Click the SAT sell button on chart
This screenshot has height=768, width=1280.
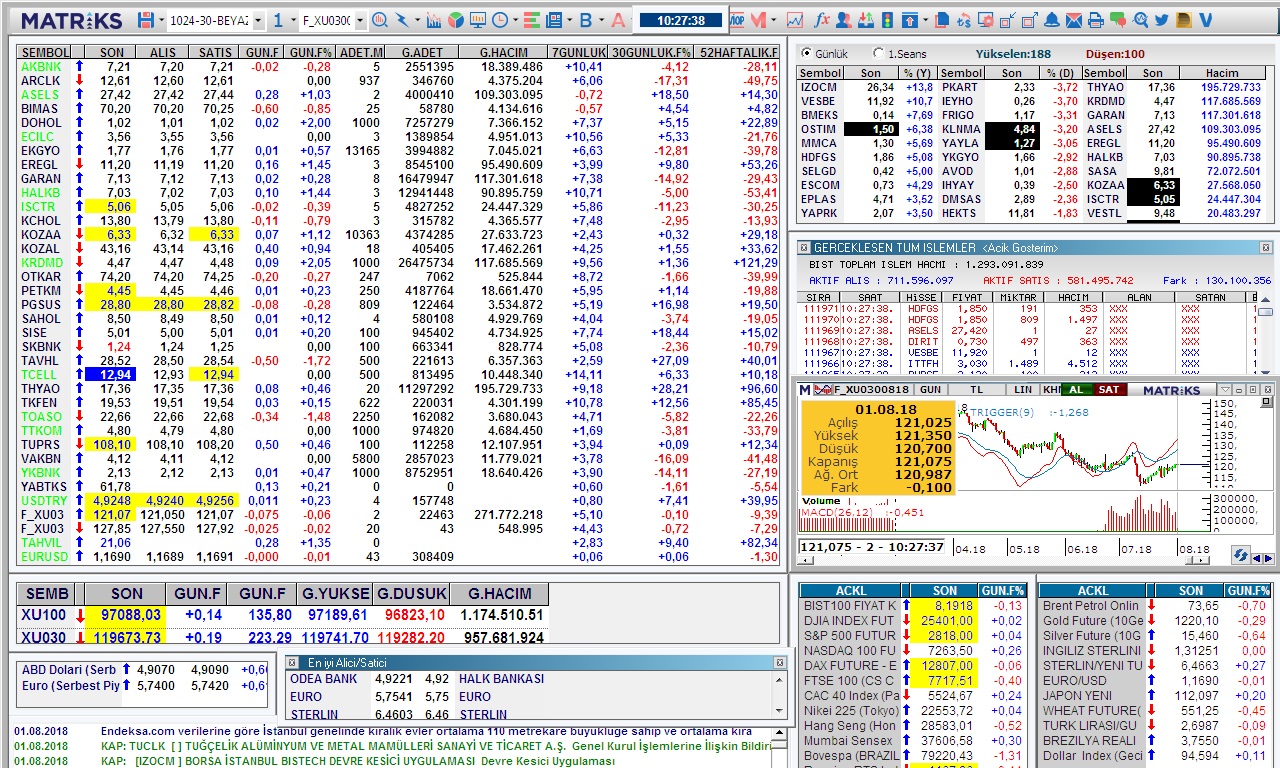[x=1108, y=389]
